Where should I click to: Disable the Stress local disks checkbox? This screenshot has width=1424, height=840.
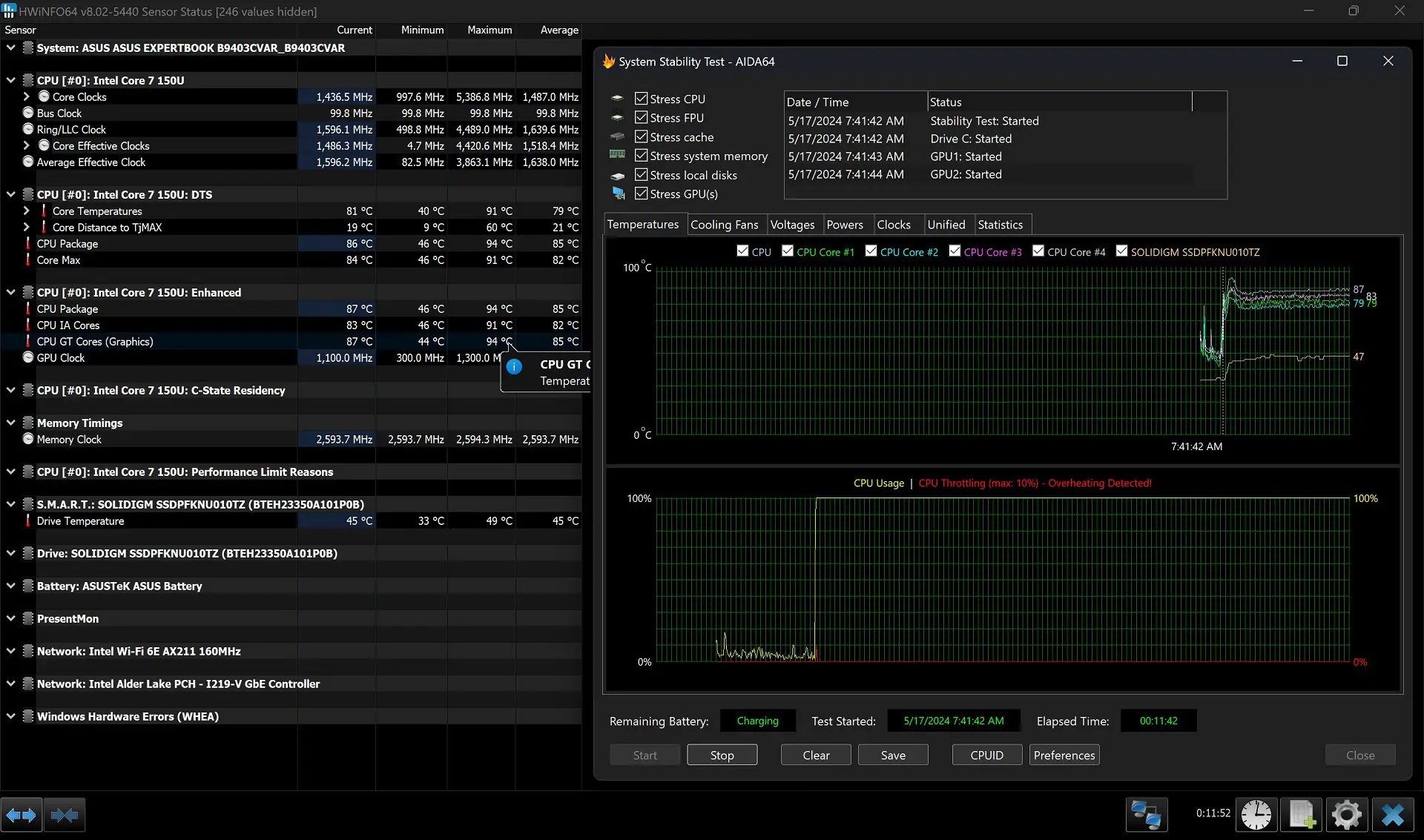642,175
